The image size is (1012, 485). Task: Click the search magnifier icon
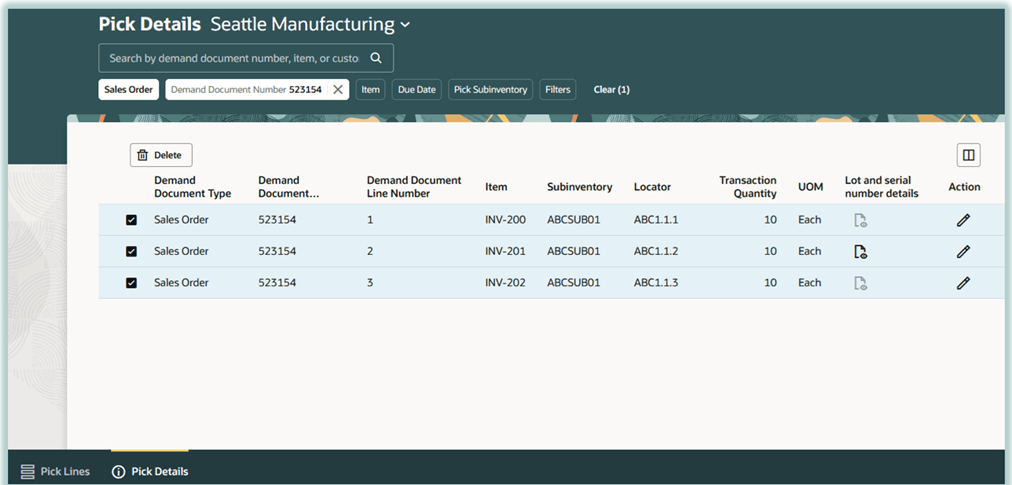pos(376,58)
